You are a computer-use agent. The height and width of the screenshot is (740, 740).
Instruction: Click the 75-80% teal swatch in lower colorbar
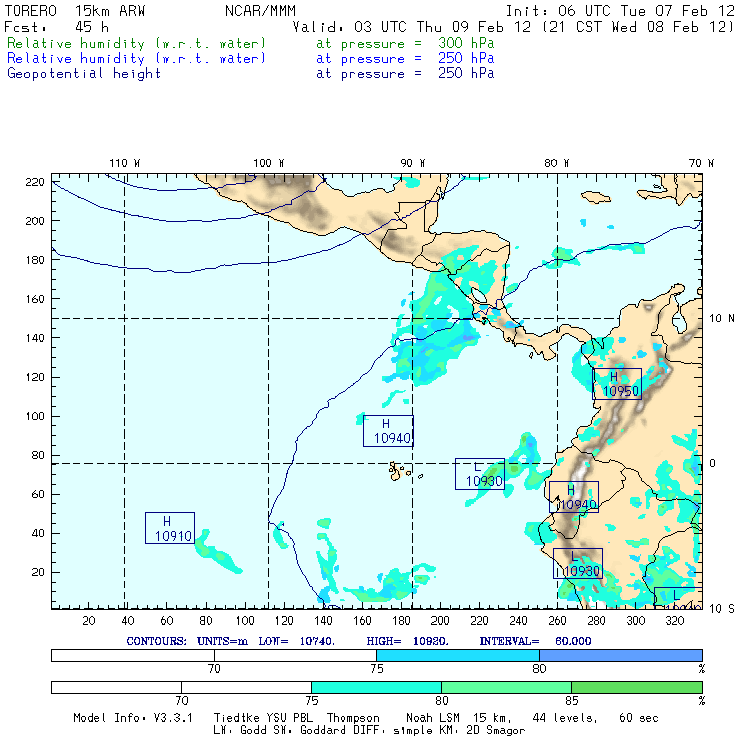tap(376, 687)
